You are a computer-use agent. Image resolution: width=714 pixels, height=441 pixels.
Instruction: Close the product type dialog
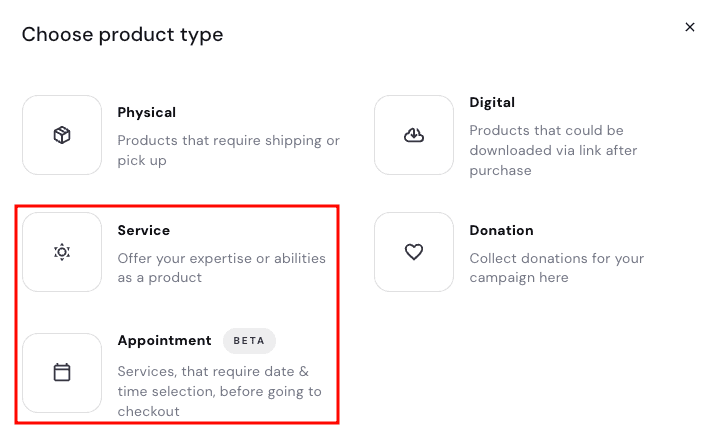689,27
